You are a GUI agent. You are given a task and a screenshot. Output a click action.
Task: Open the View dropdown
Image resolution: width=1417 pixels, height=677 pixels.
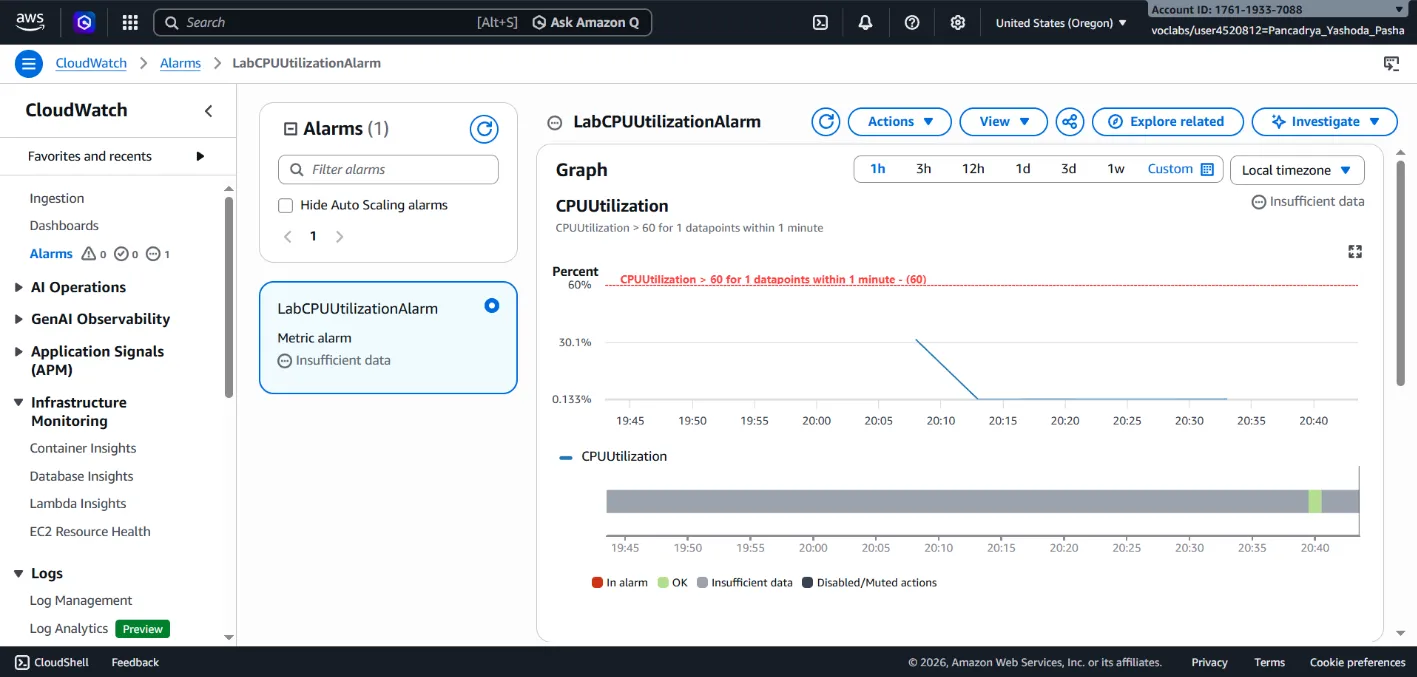(1004, 122)
